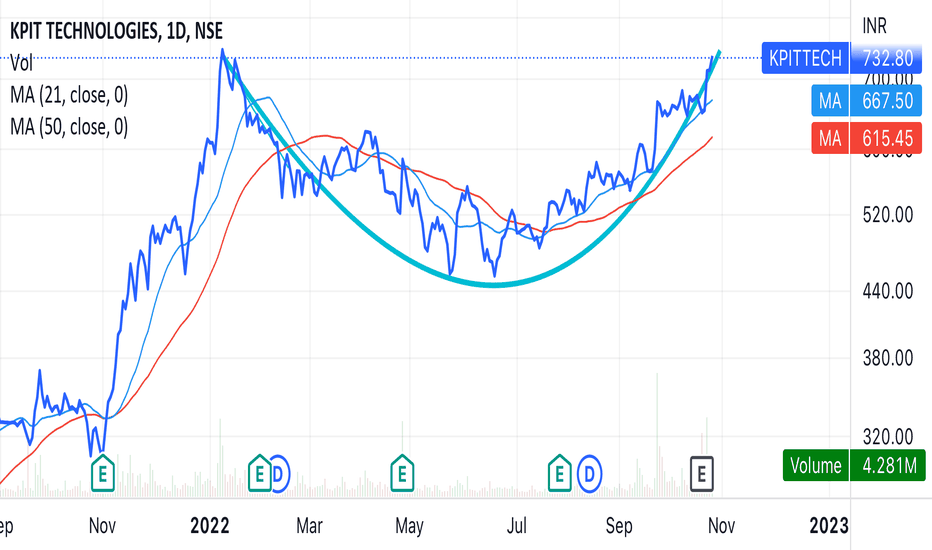This screenshot has height=550, width=932.
Task: Open the green earnings marker beside the first dividend marker
Action: point(260,474)
